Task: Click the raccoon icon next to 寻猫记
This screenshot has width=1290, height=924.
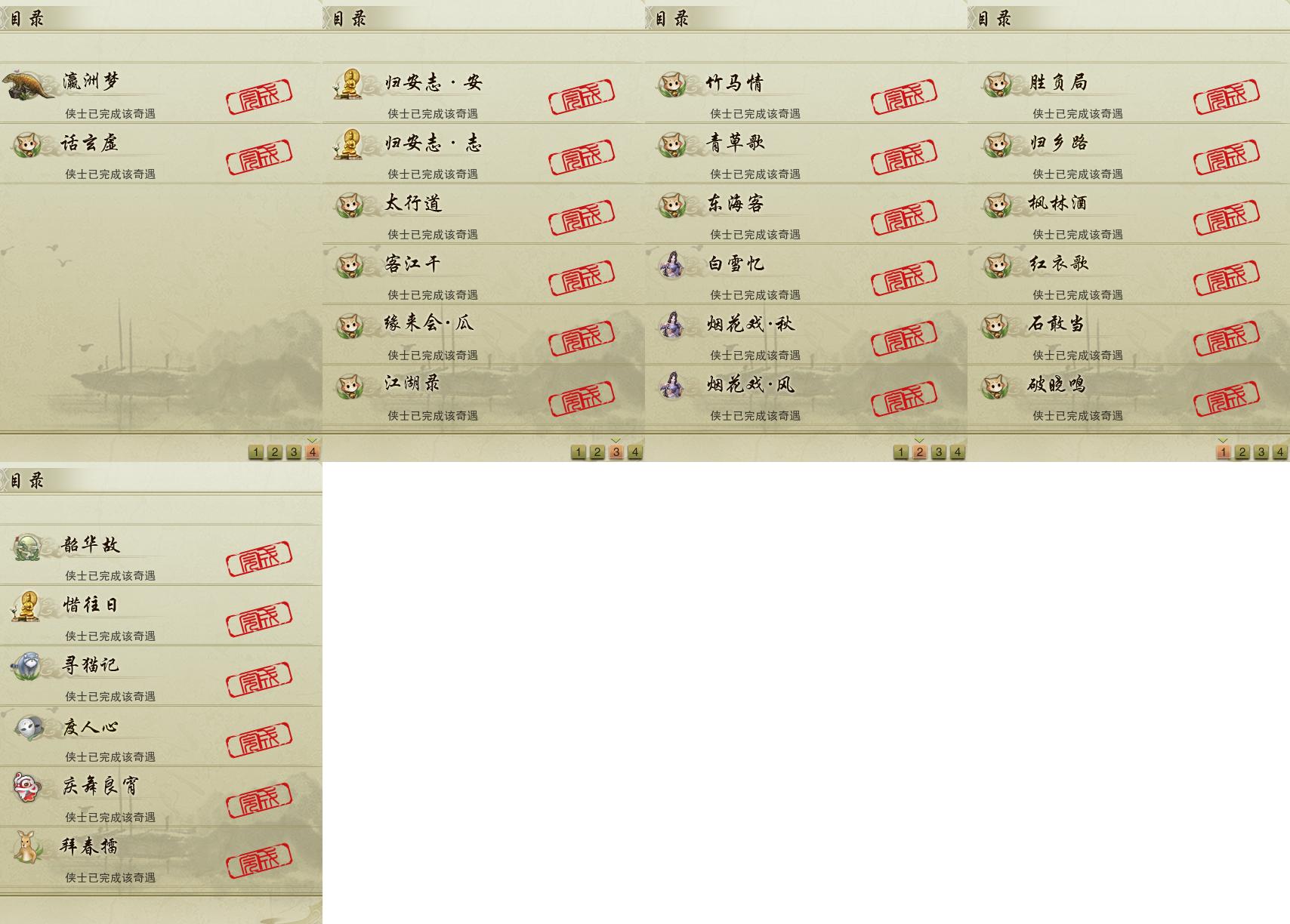Action: (x=27, y=666)
